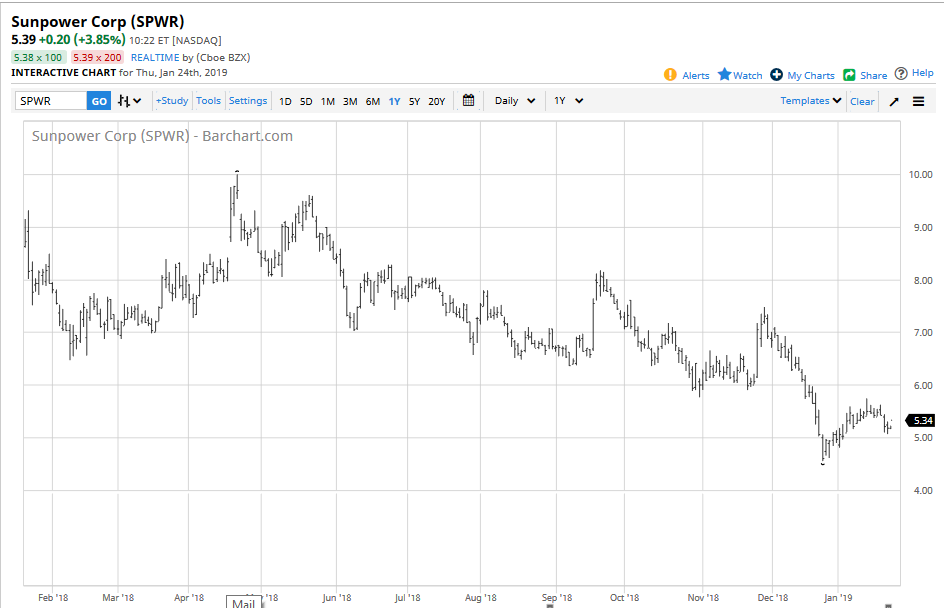Click the Mail tooltip label
This screenshot has width=944, height=608.
pos(244,603)
